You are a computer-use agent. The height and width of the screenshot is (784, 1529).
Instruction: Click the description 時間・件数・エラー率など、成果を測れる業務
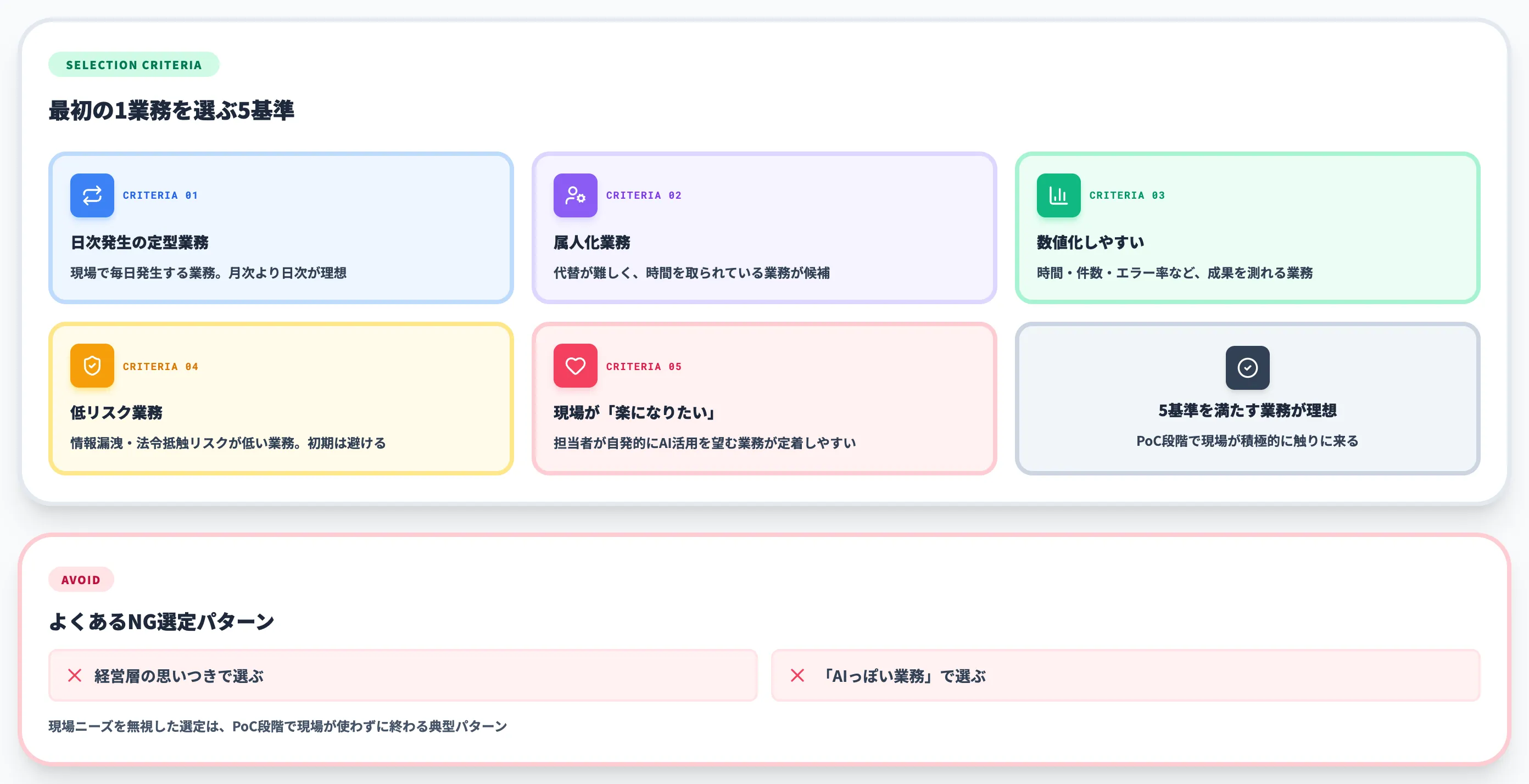(x=1175, y=273)
